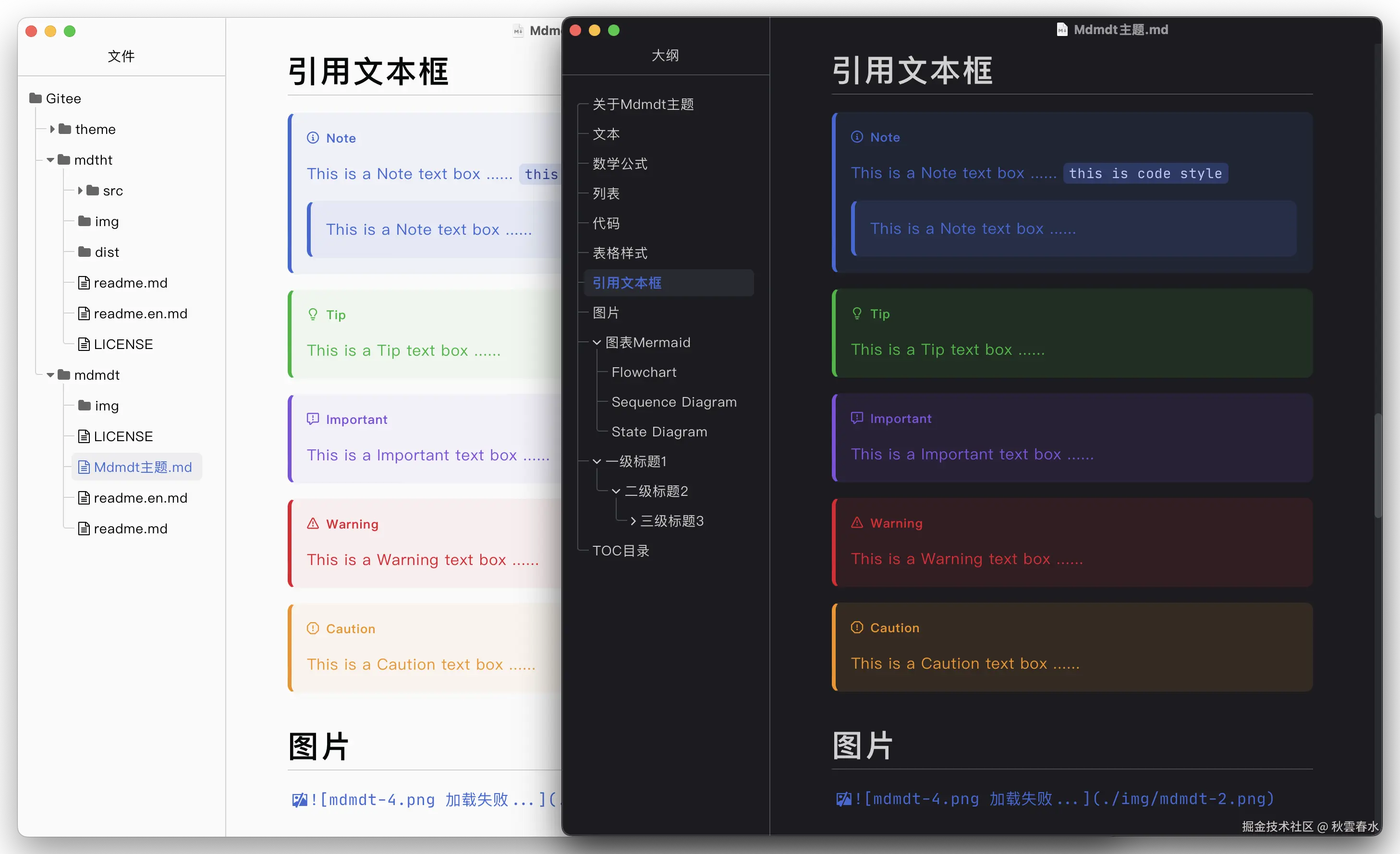
Task: Expand the theme folder
Action: tap(52, 129)
